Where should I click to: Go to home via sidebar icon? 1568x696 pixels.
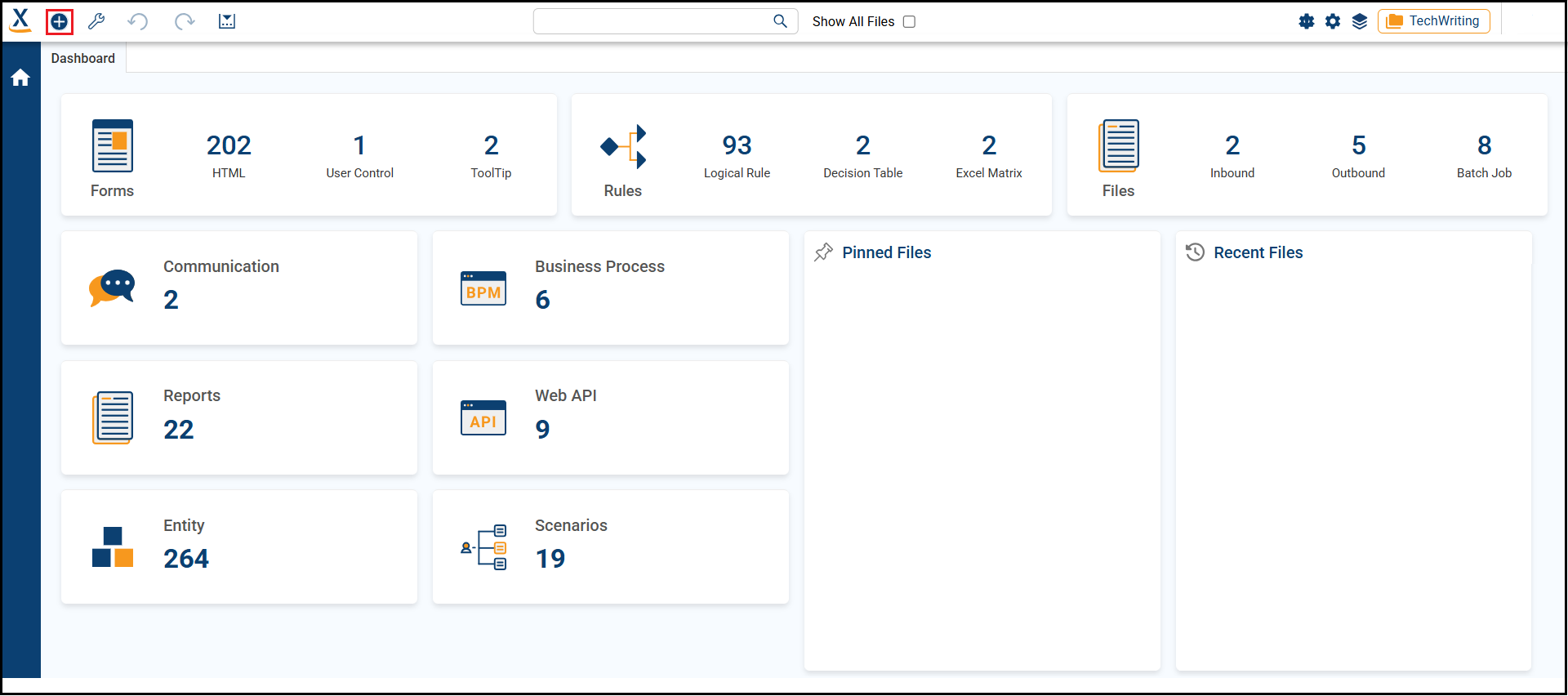20,78
